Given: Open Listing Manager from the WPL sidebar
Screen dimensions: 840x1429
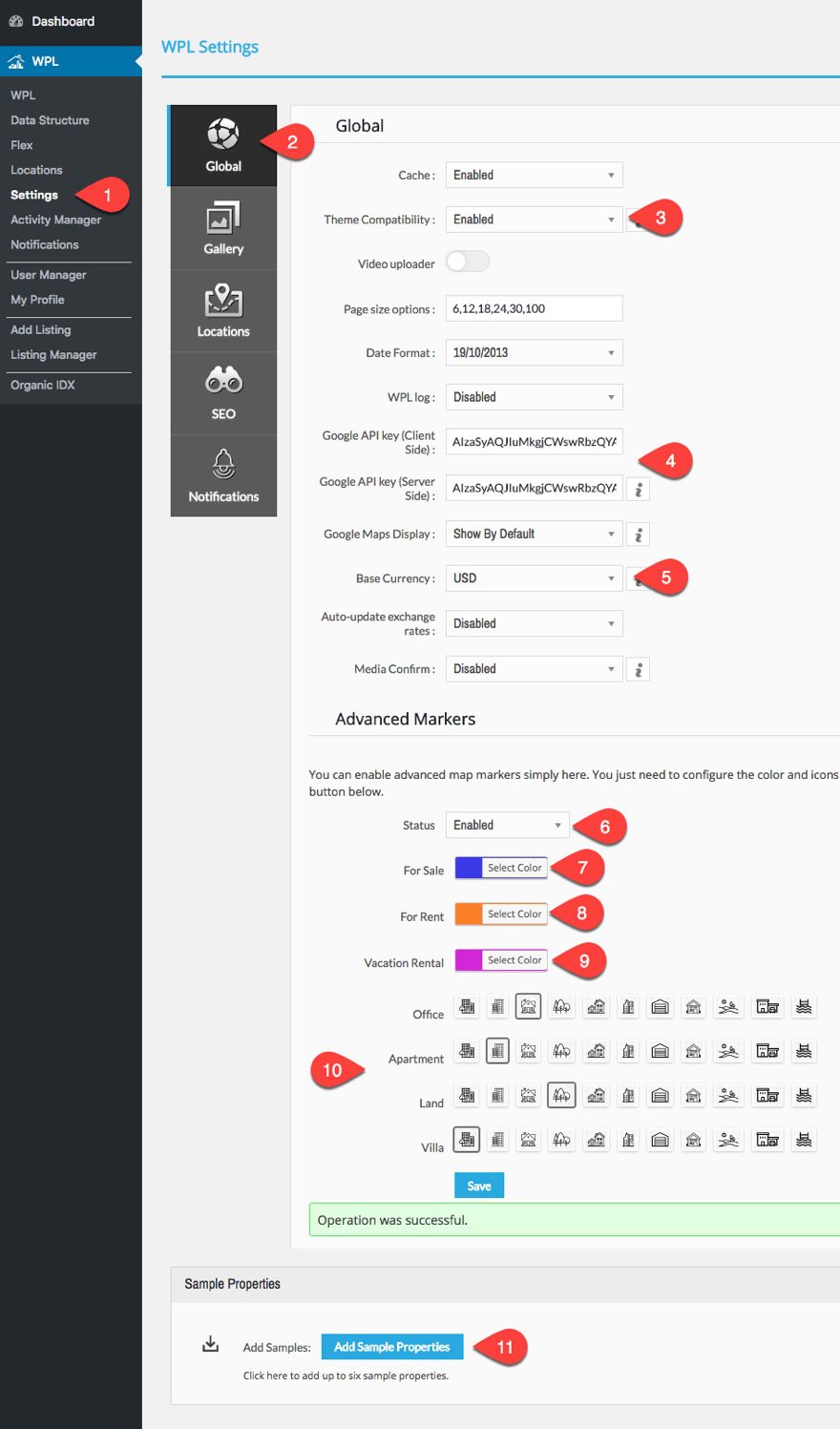Looking at the screenshot, I should [53, 354].
